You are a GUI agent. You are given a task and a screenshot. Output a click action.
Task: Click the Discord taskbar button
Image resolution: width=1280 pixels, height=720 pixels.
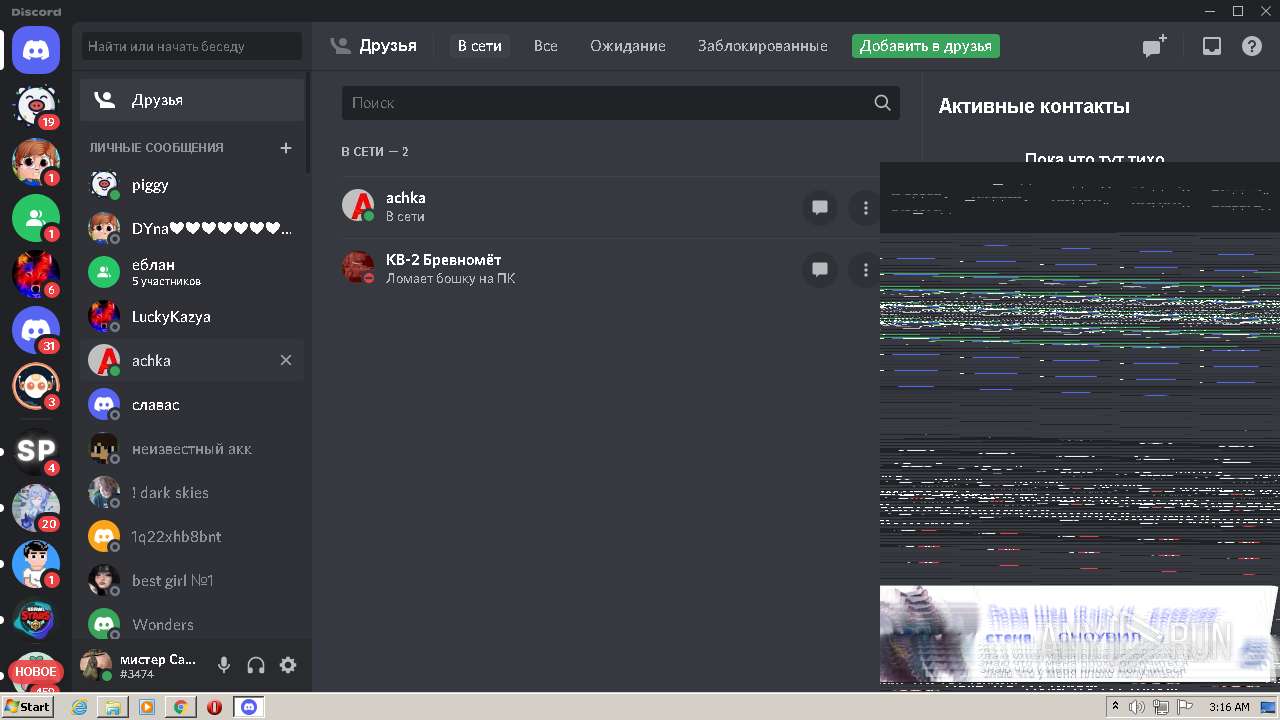(249, 707)
